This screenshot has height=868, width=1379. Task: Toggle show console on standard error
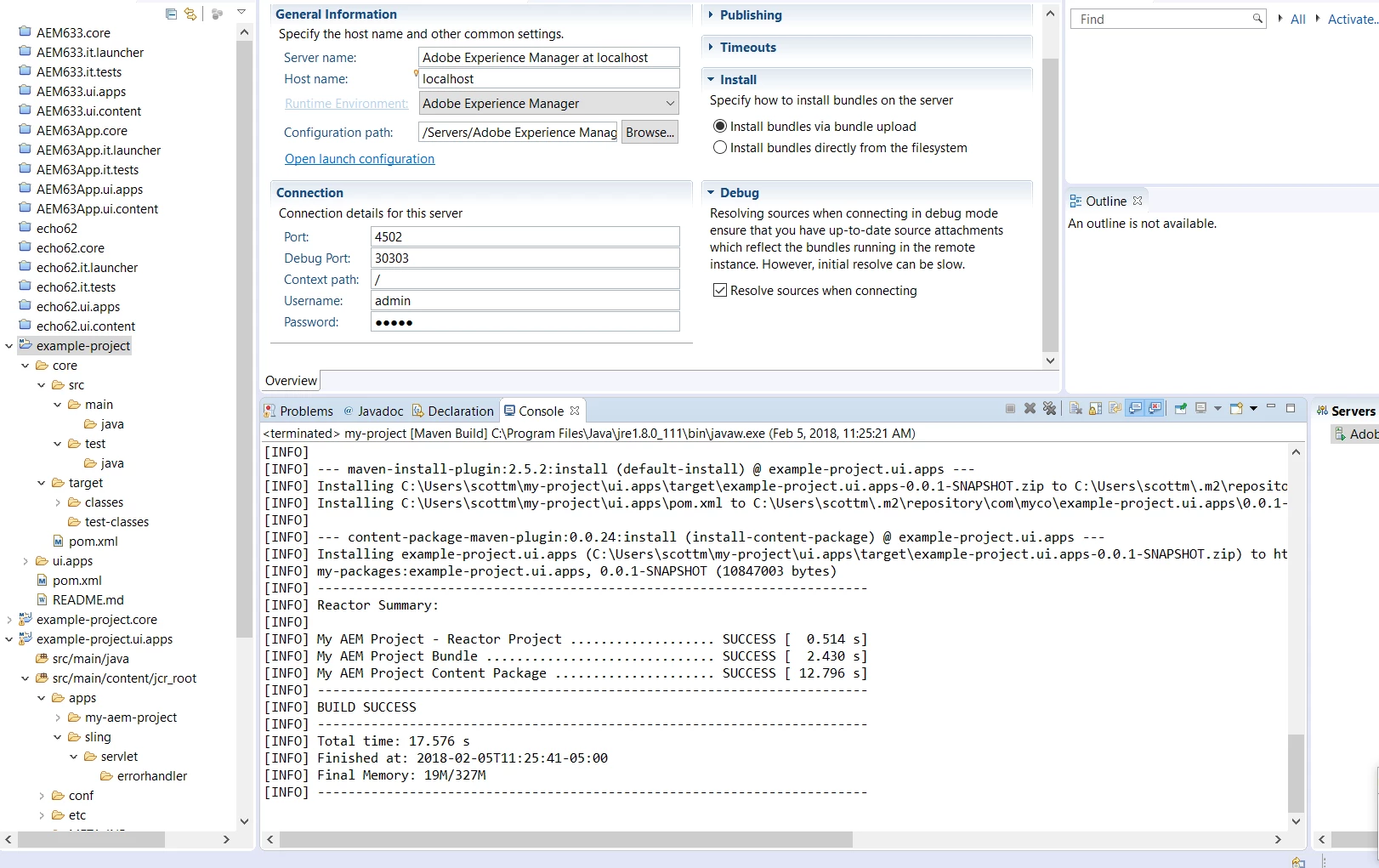coord(1155,409)
